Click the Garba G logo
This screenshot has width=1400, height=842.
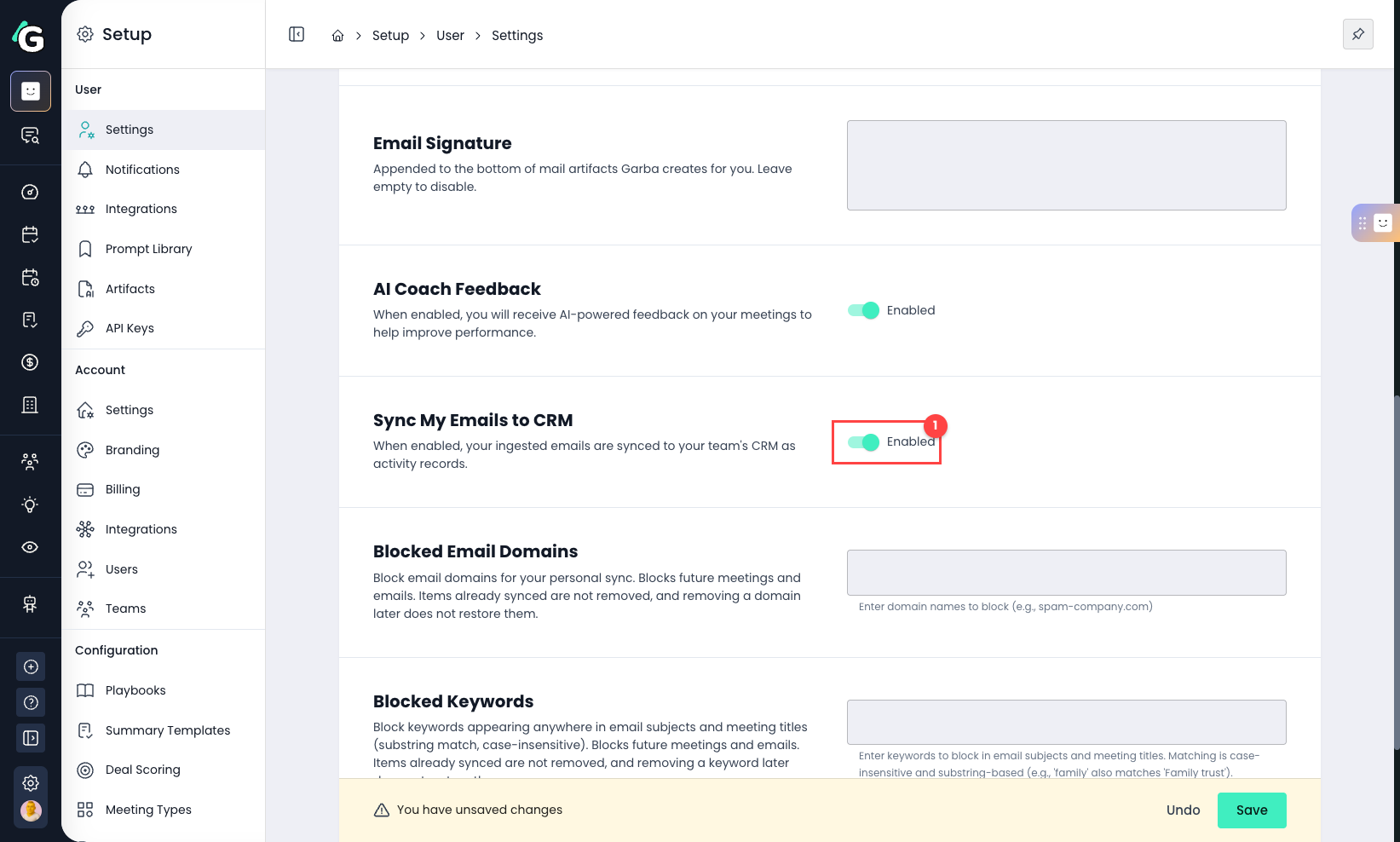[29, 36]
